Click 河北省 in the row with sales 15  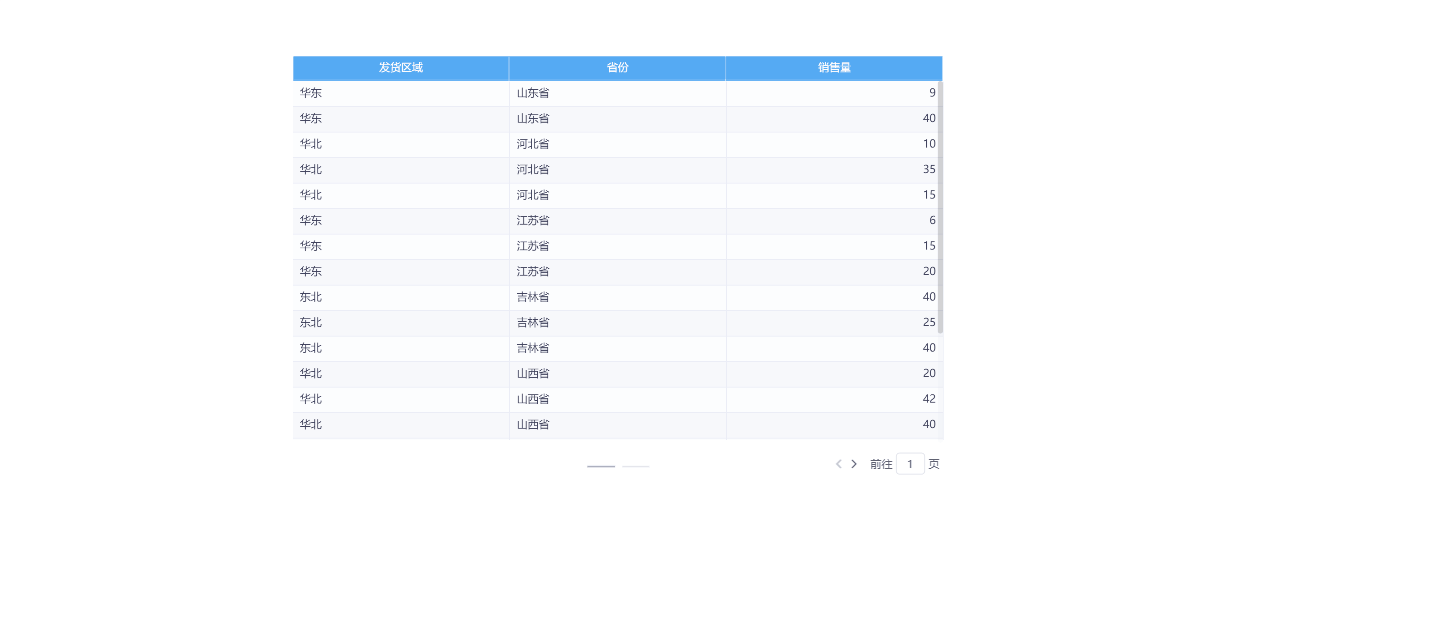pyautogui.click(x=533, y=195)
